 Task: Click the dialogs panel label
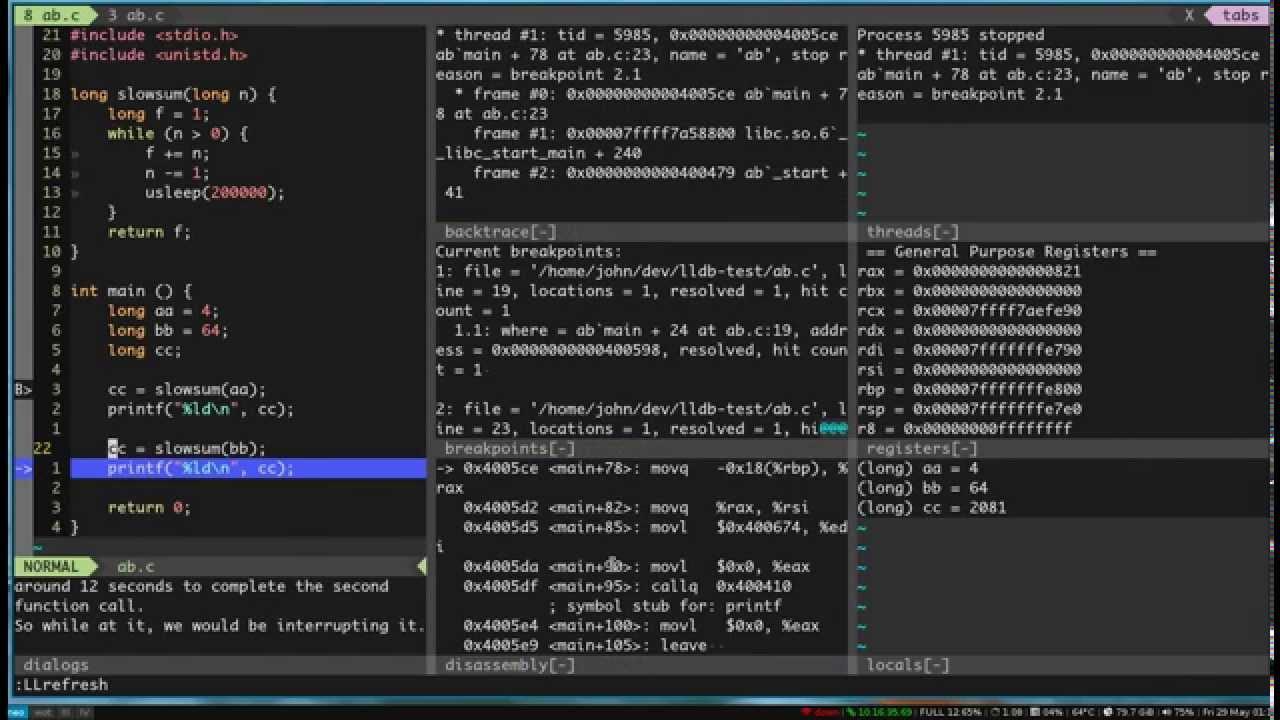[56, 664]
